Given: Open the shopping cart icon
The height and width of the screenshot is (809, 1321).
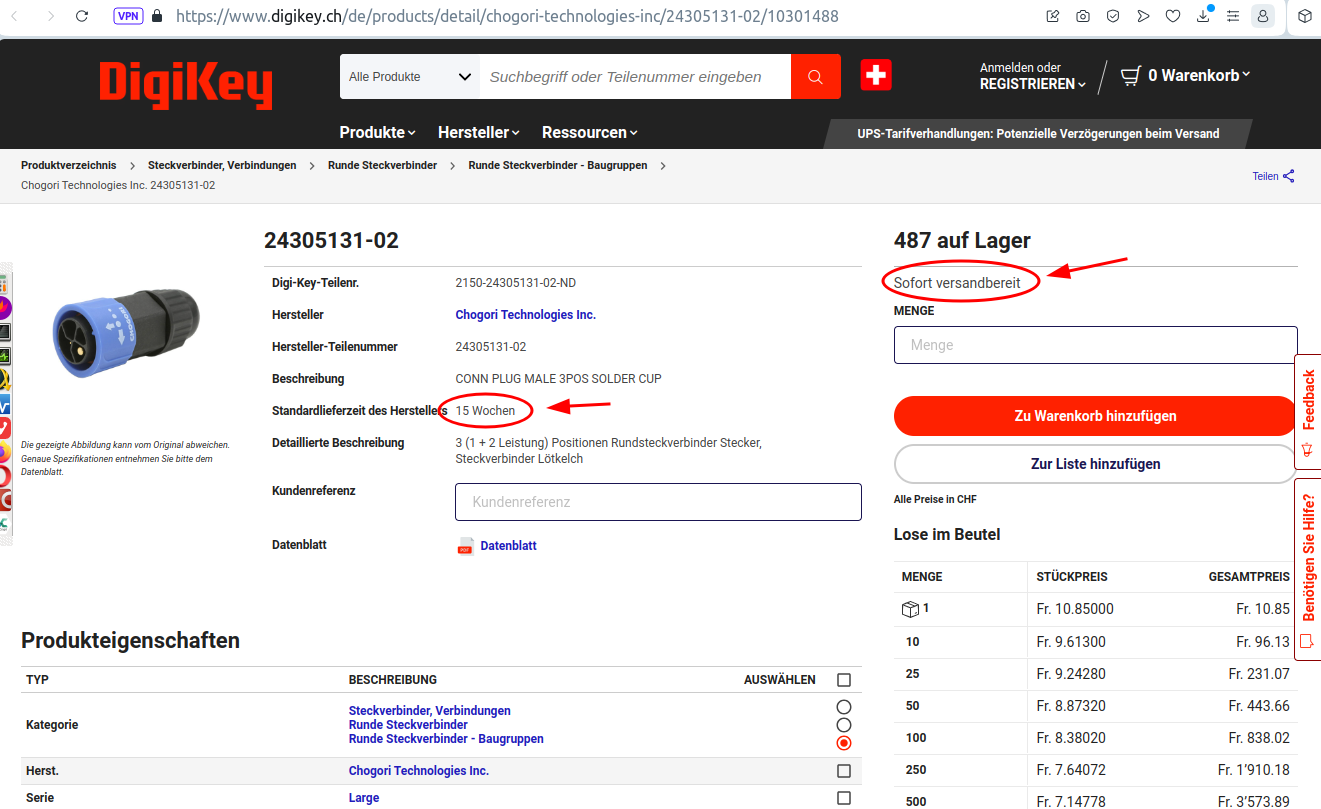Looking at the screenshot, I should pyautogui.click(x=1130, y=76).
